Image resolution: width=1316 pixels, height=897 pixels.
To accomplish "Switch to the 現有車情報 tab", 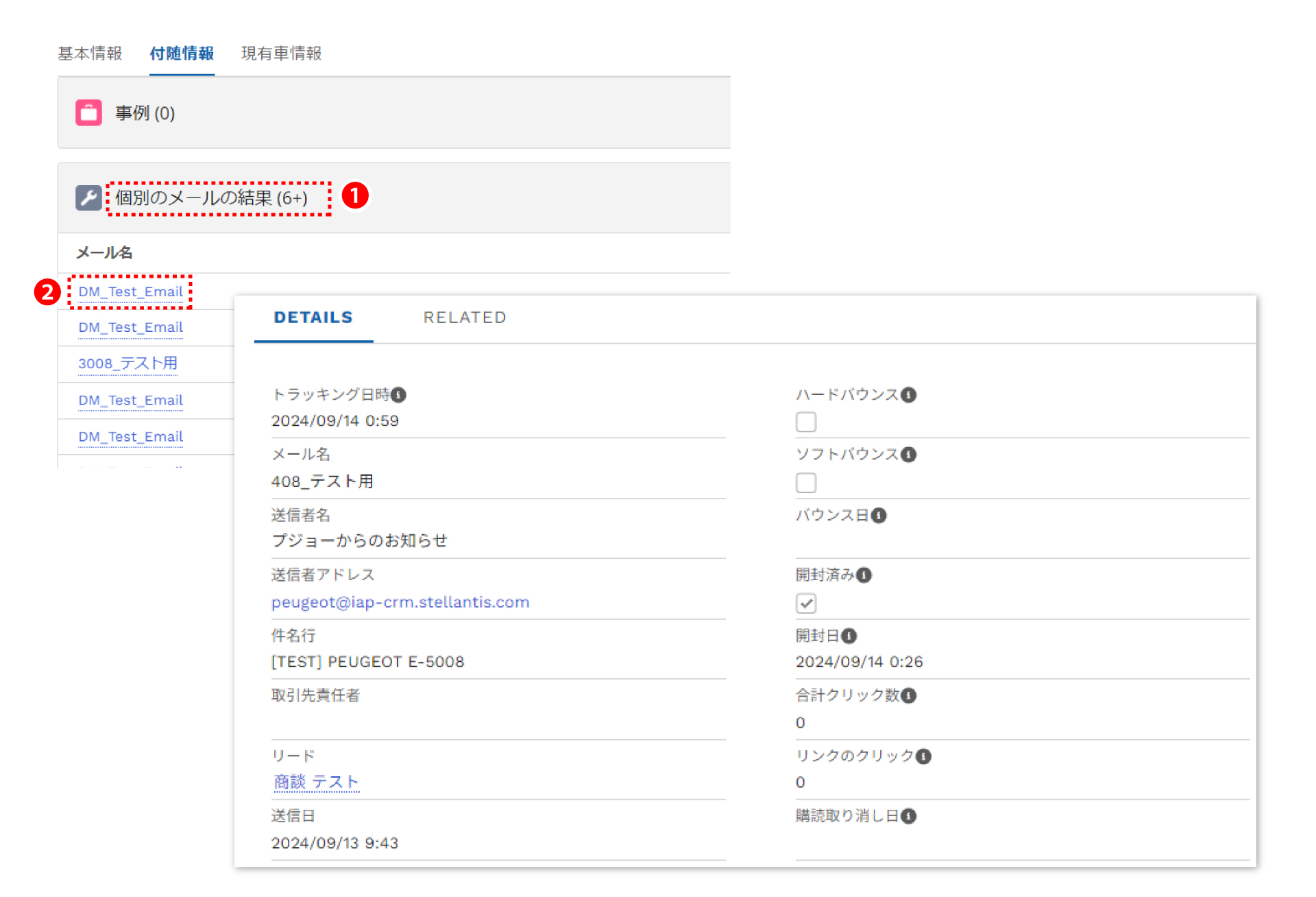I will coord(281,53).
